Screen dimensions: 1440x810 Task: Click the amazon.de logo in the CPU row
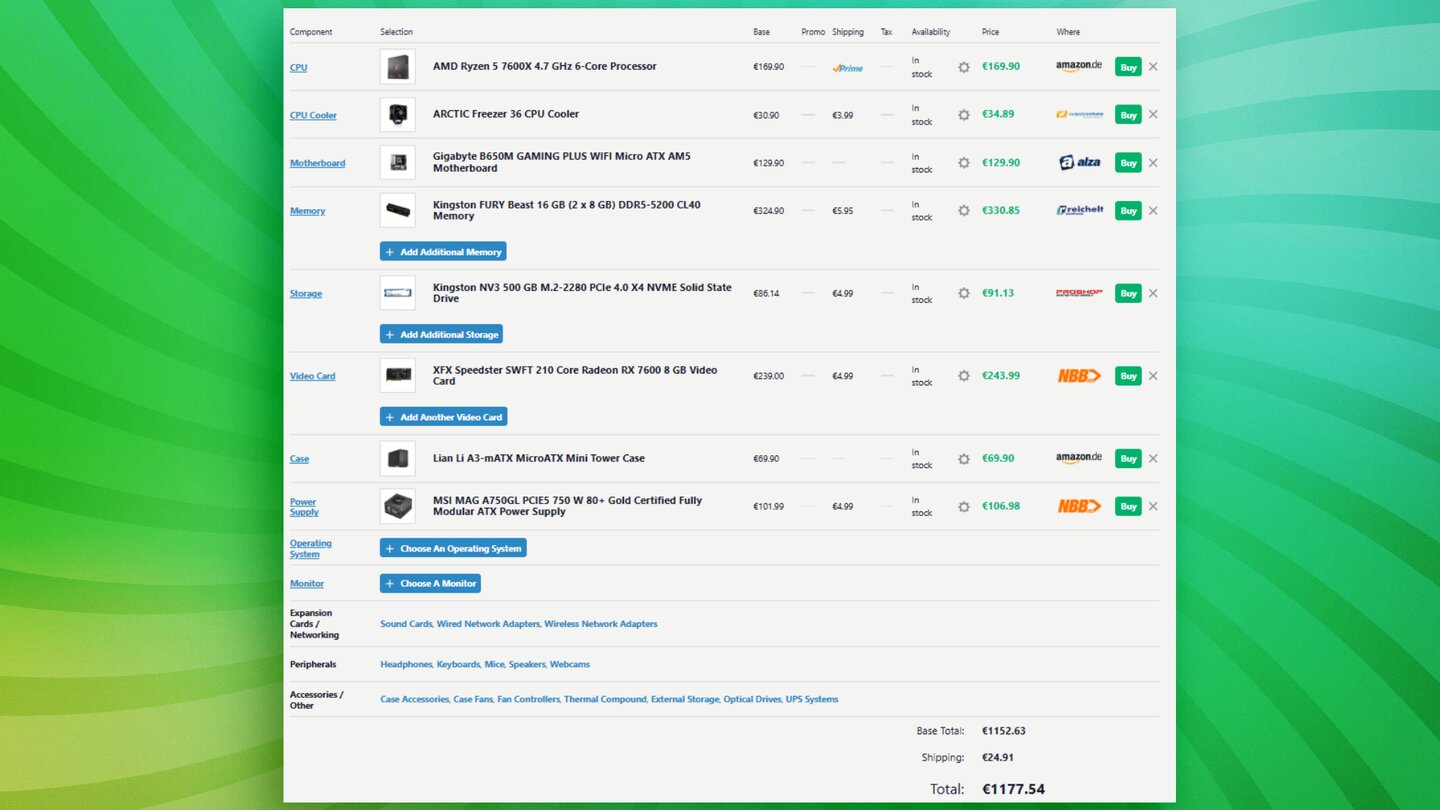(1079, 66)
